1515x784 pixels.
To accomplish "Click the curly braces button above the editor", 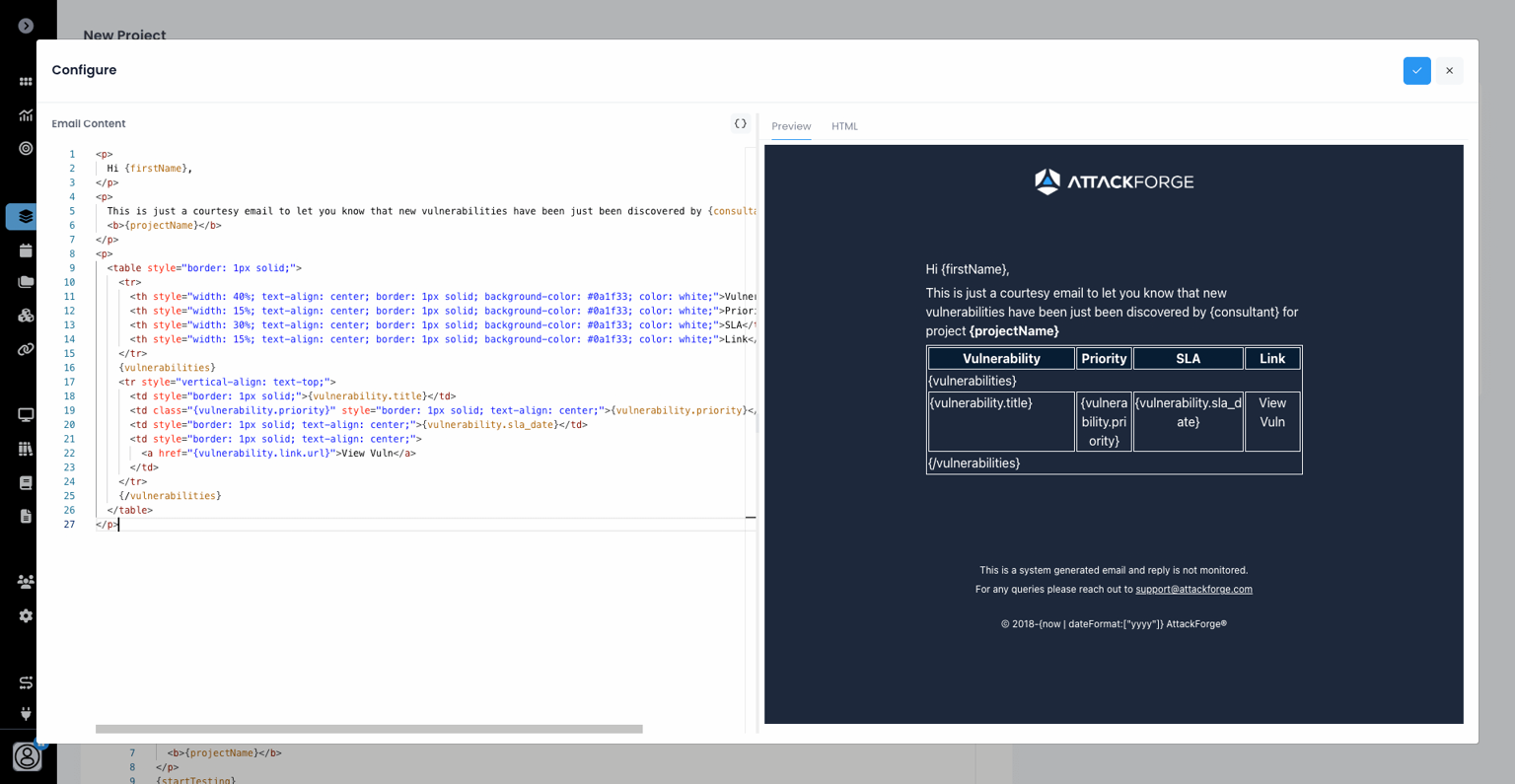I will (740, 124).
